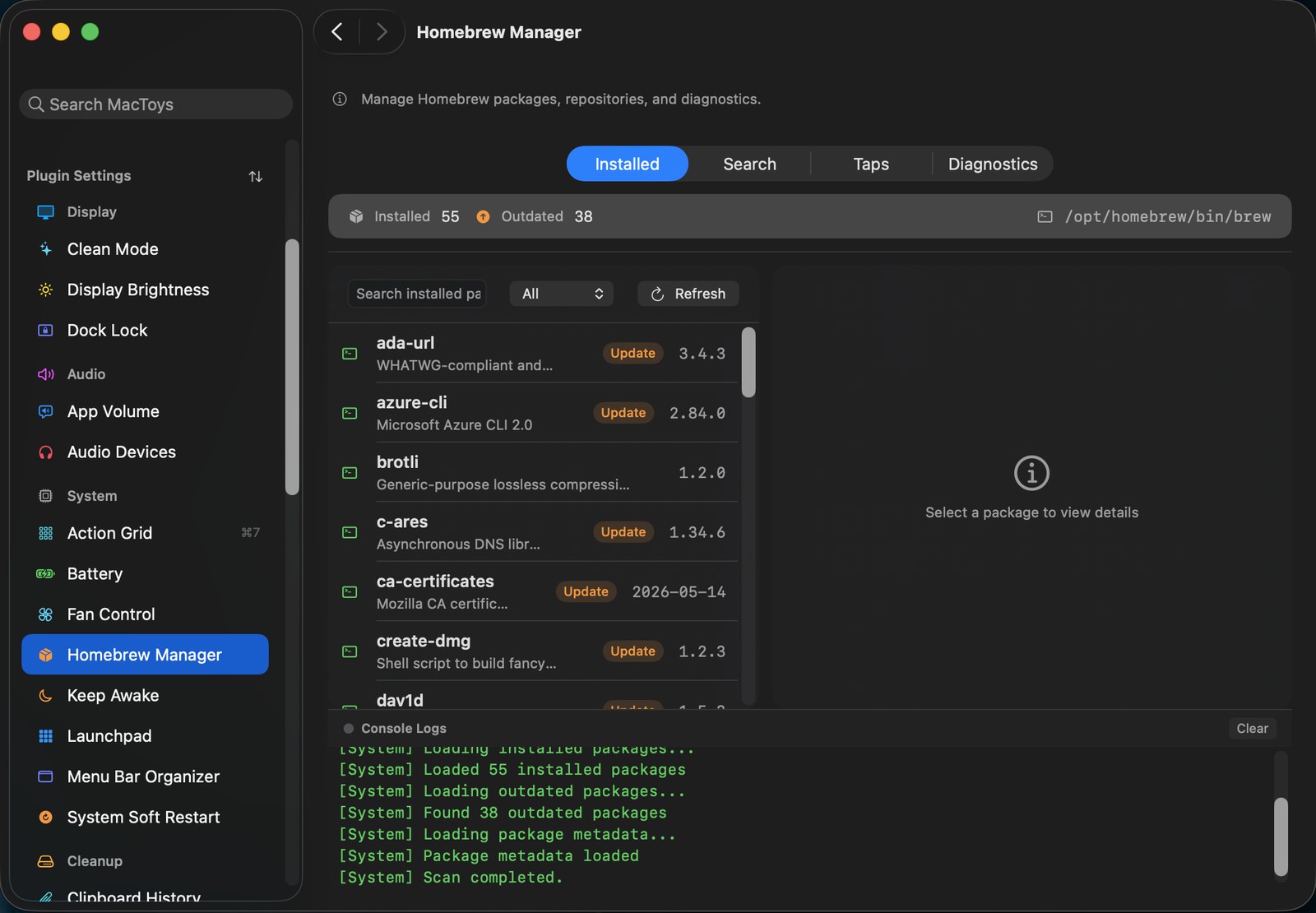Click the Menu Bar Organizer icon
The width and height of the screenshot is (1316, 913).
click(45, 776)
